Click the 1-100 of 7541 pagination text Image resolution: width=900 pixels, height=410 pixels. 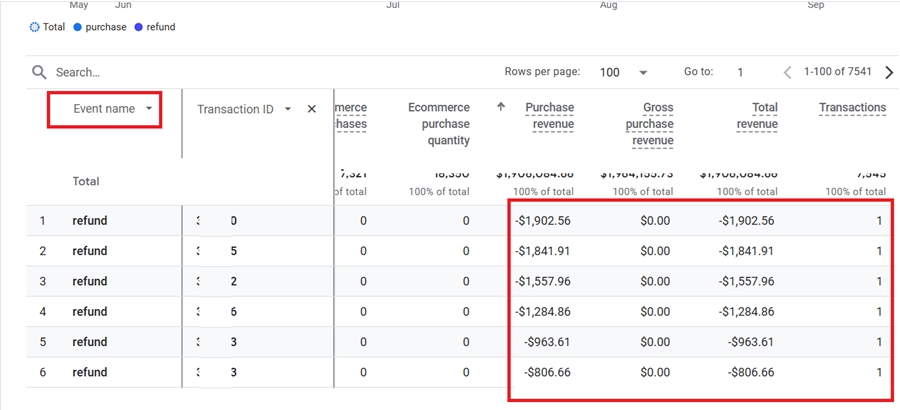pos(837,72)
